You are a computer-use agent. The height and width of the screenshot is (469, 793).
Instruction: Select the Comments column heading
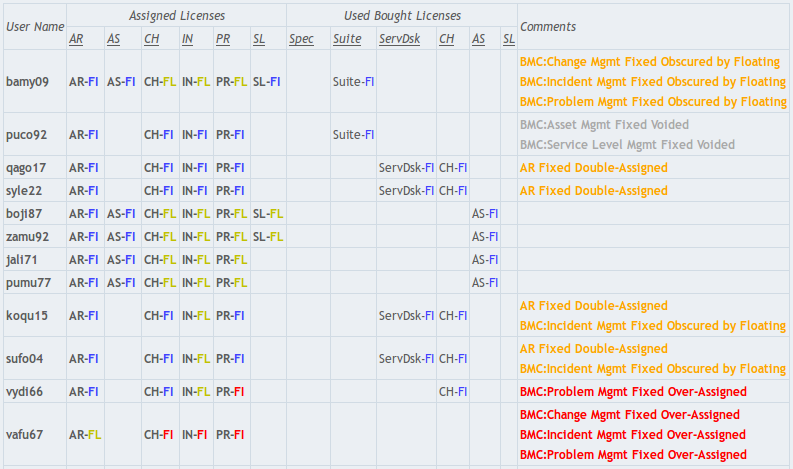pos(548,26)
